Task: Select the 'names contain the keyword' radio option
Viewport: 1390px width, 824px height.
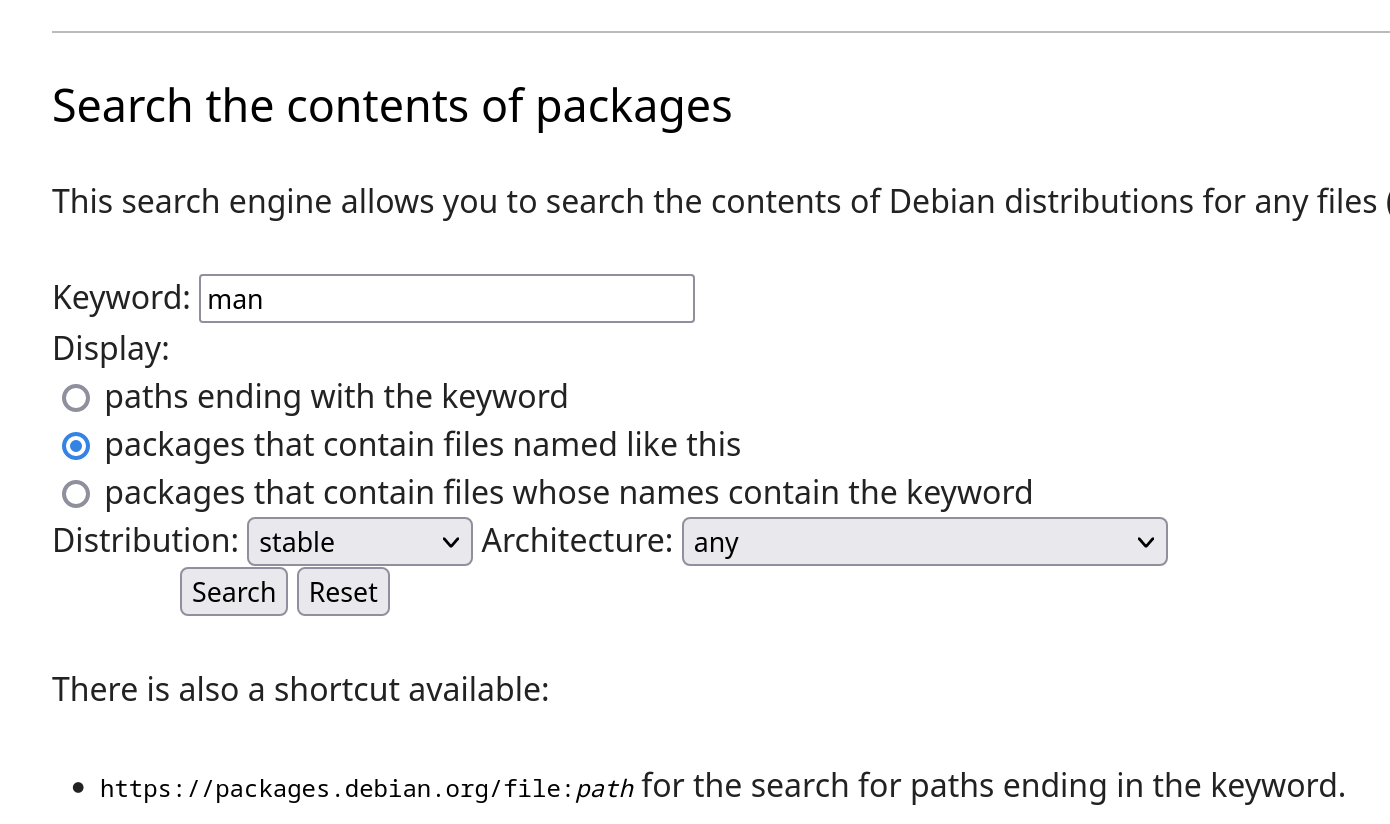Action: (x=76, y=494)
